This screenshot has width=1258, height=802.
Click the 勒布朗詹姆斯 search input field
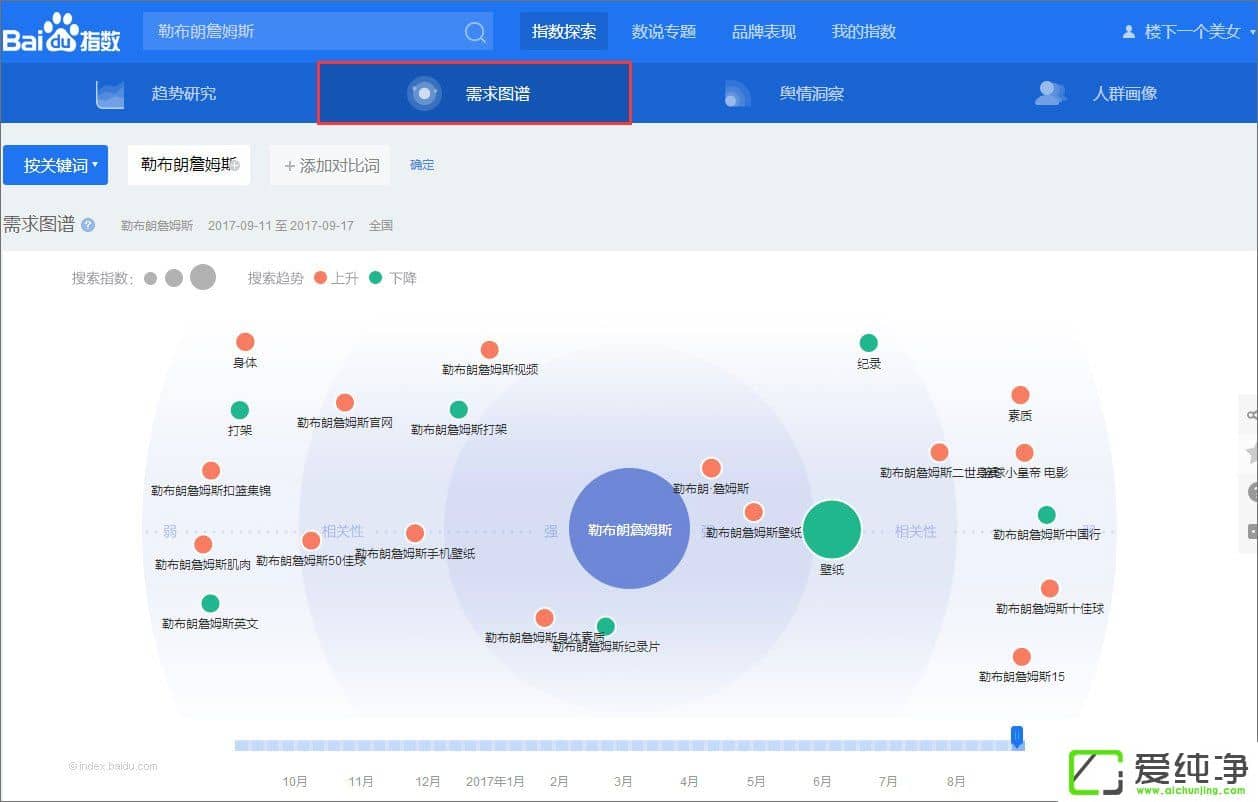[x=300, y=32]
